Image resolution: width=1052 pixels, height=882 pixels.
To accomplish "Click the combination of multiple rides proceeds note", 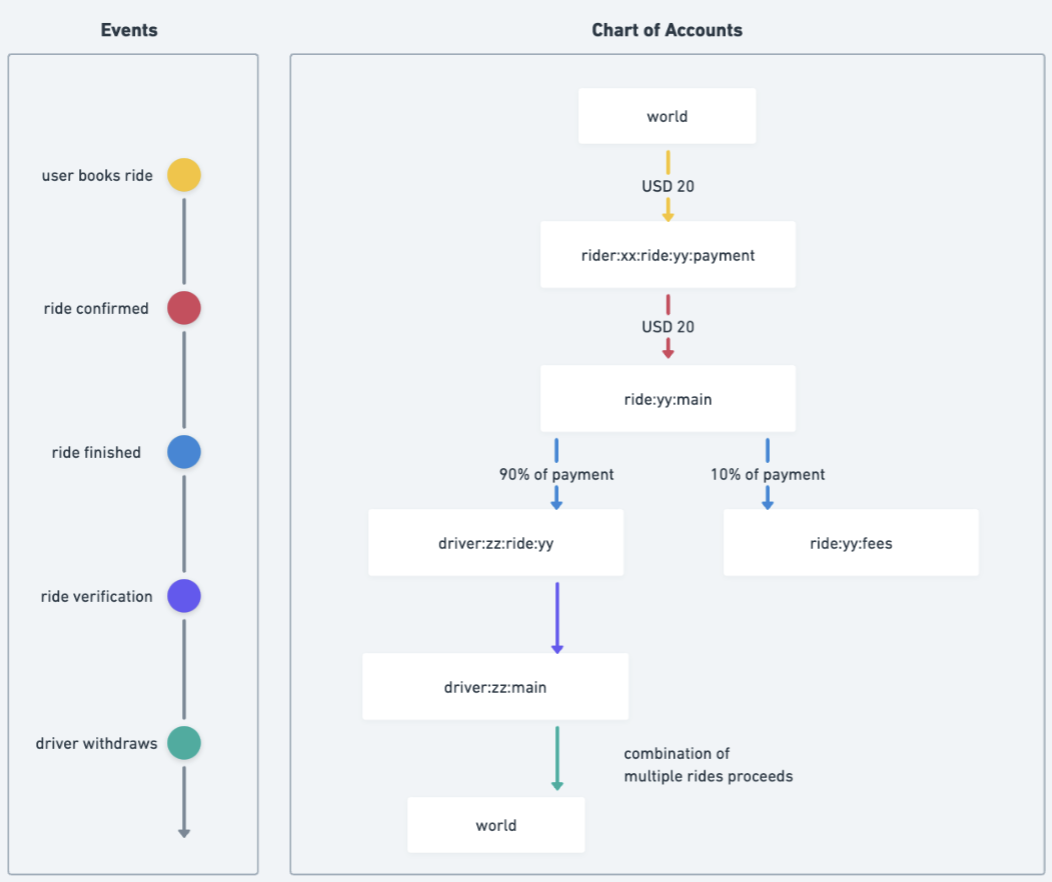I will pos(708,765).
